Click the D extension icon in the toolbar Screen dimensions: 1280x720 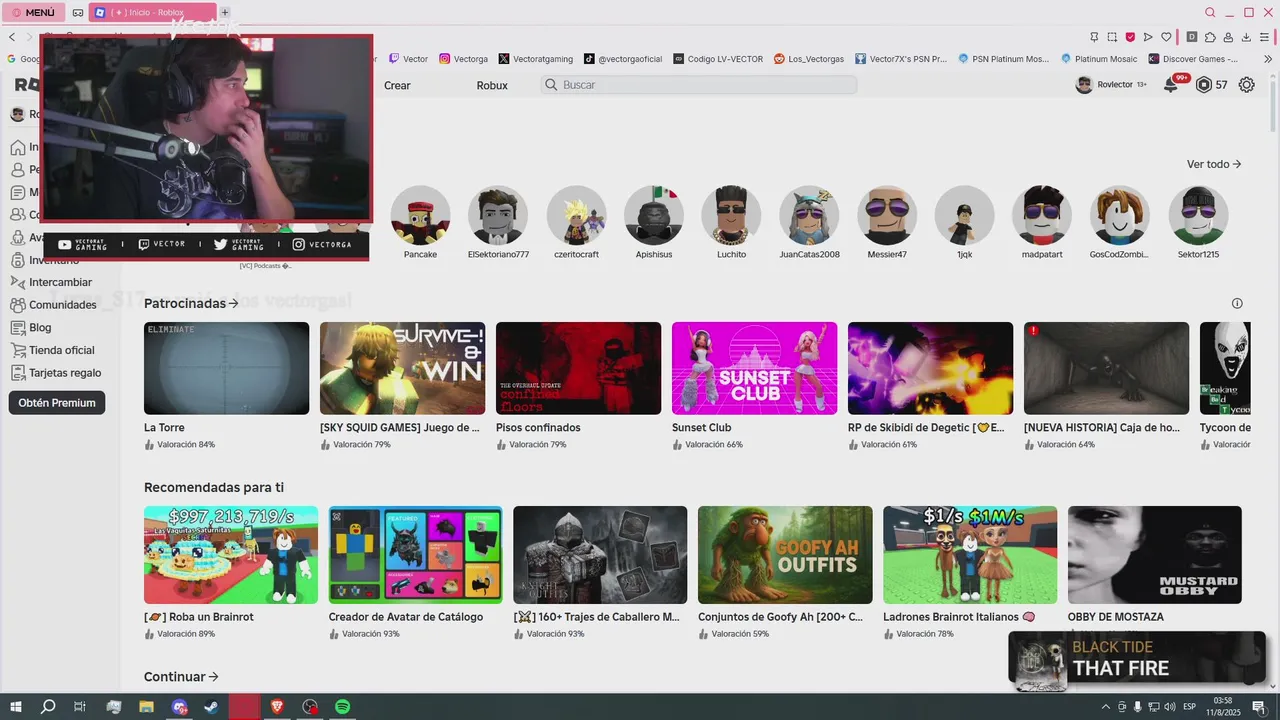pos(1191,37)
